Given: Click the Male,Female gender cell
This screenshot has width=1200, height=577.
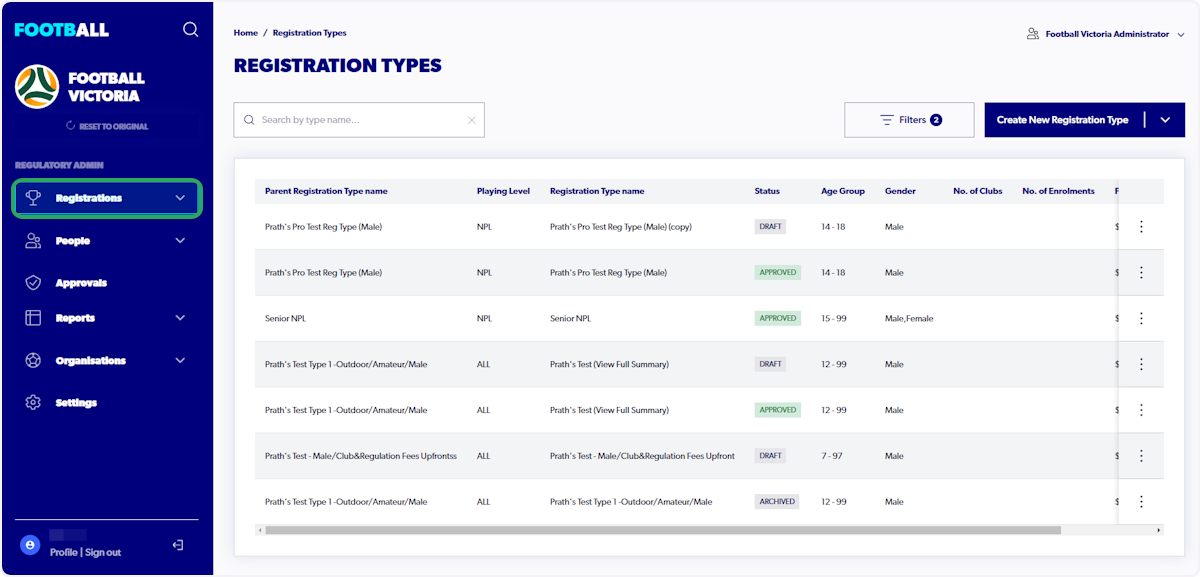Looking at the screenshot, I should coord(909,319).
